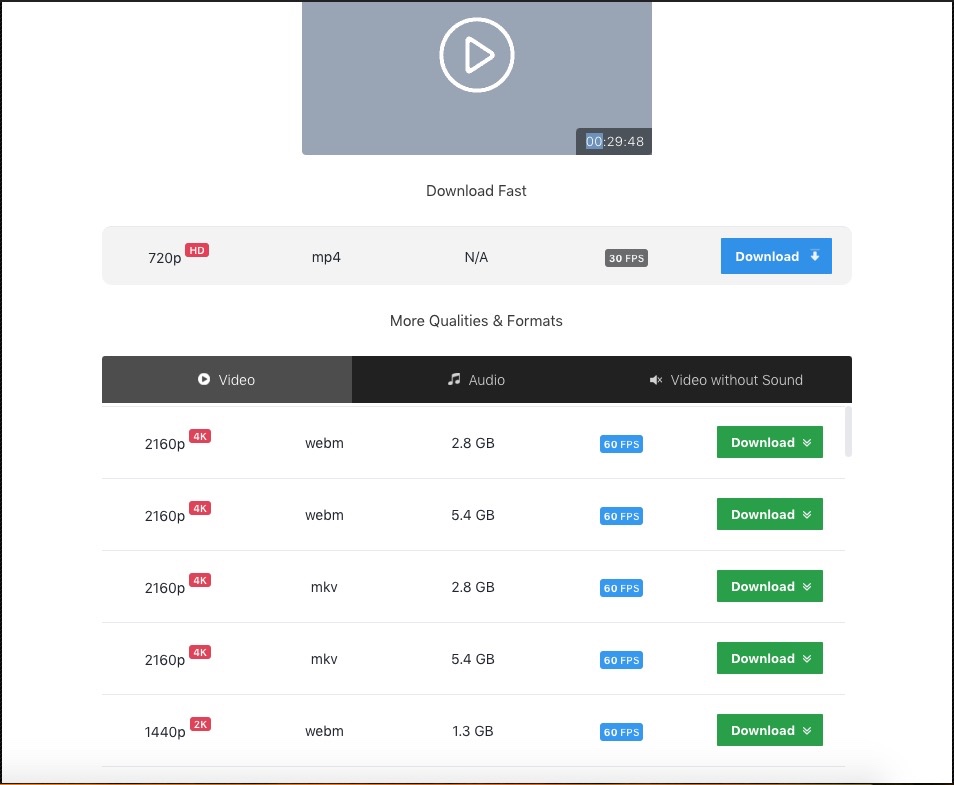Image resolution: width=954 pixels, height=785 pixels.
Task: Download the 720p mp4 video
Action: point(776,255)
